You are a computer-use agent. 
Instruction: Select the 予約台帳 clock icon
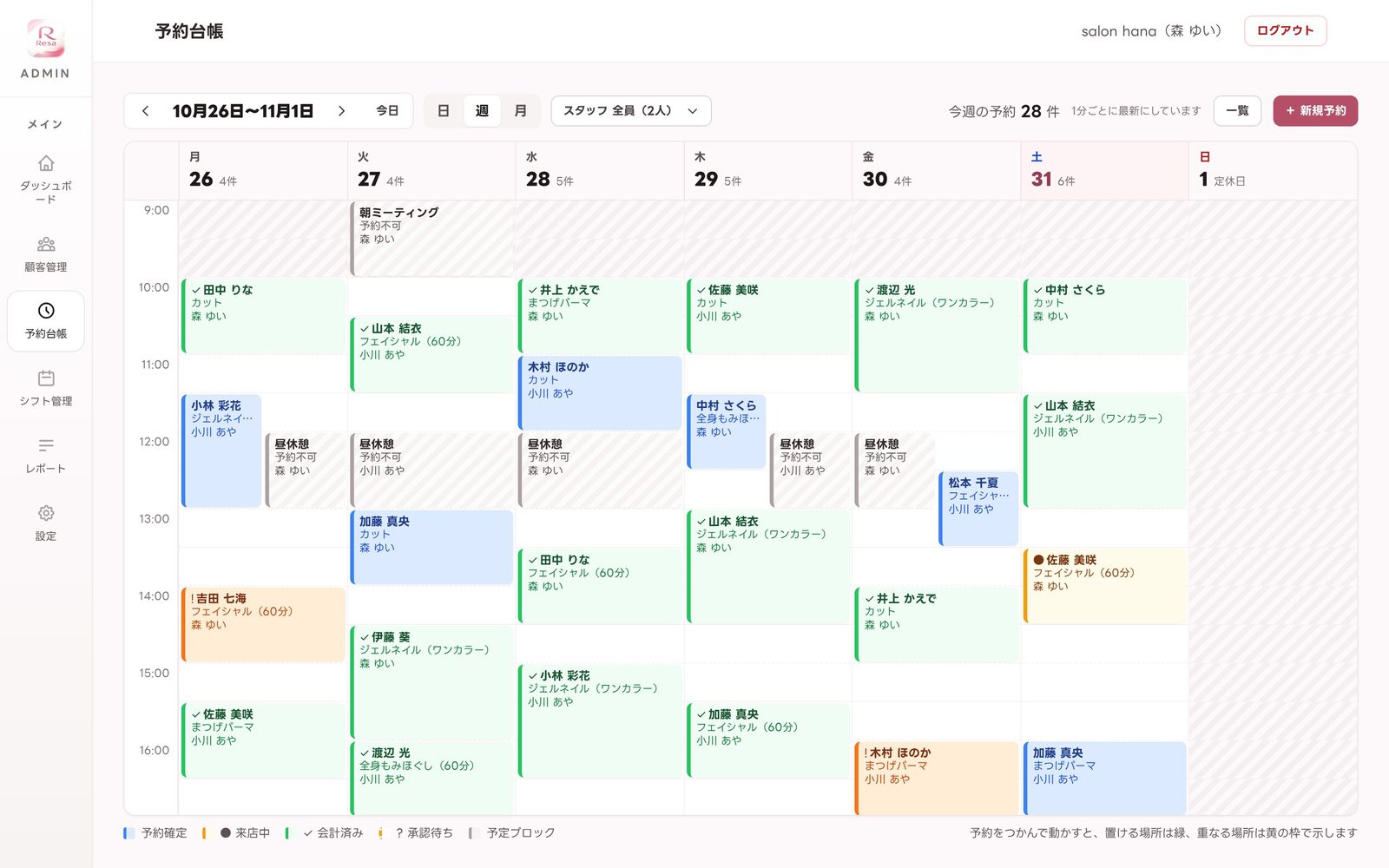click(46, 311)
